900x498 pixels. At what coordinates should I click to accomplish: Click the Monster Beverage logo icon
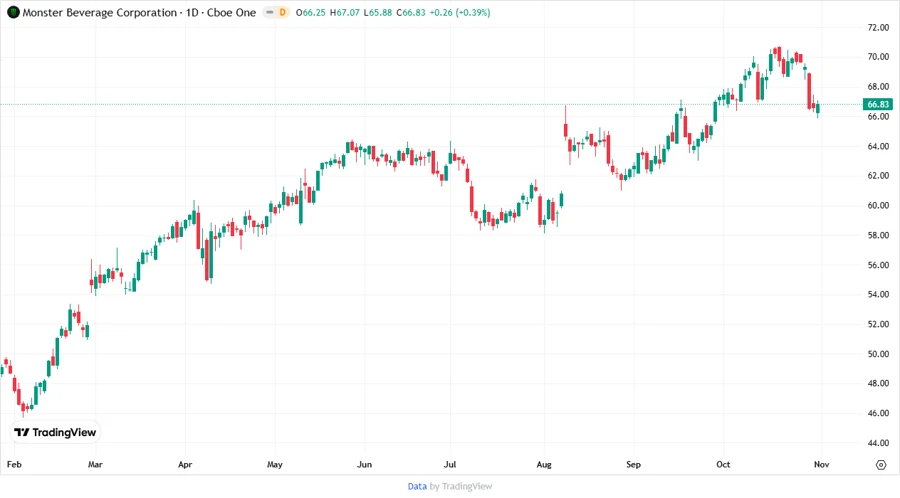[x=13, y=12]
